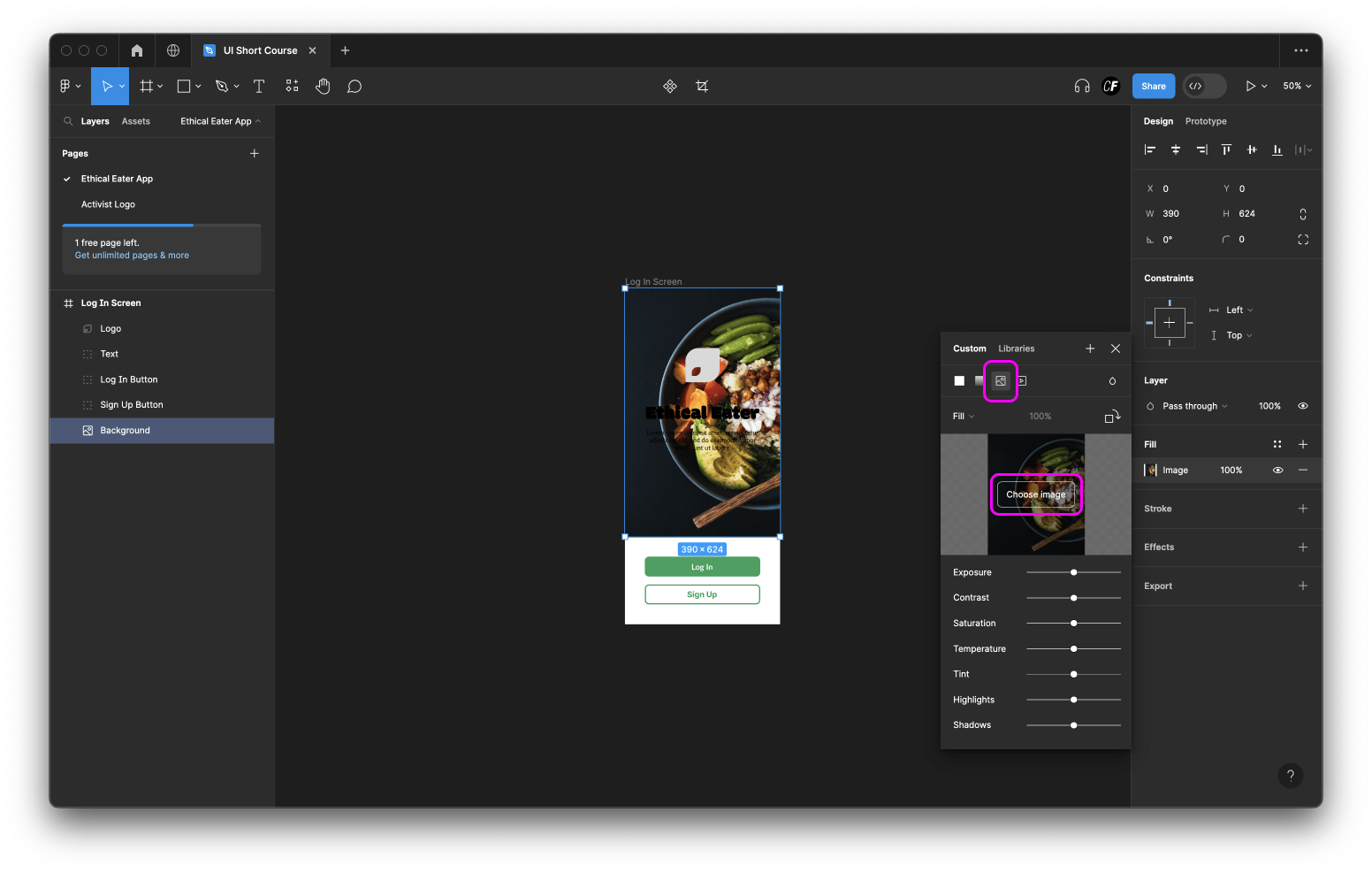1372x873 pixels.
Task: Activate the Hand tool
Action: (x=323, y=86)
